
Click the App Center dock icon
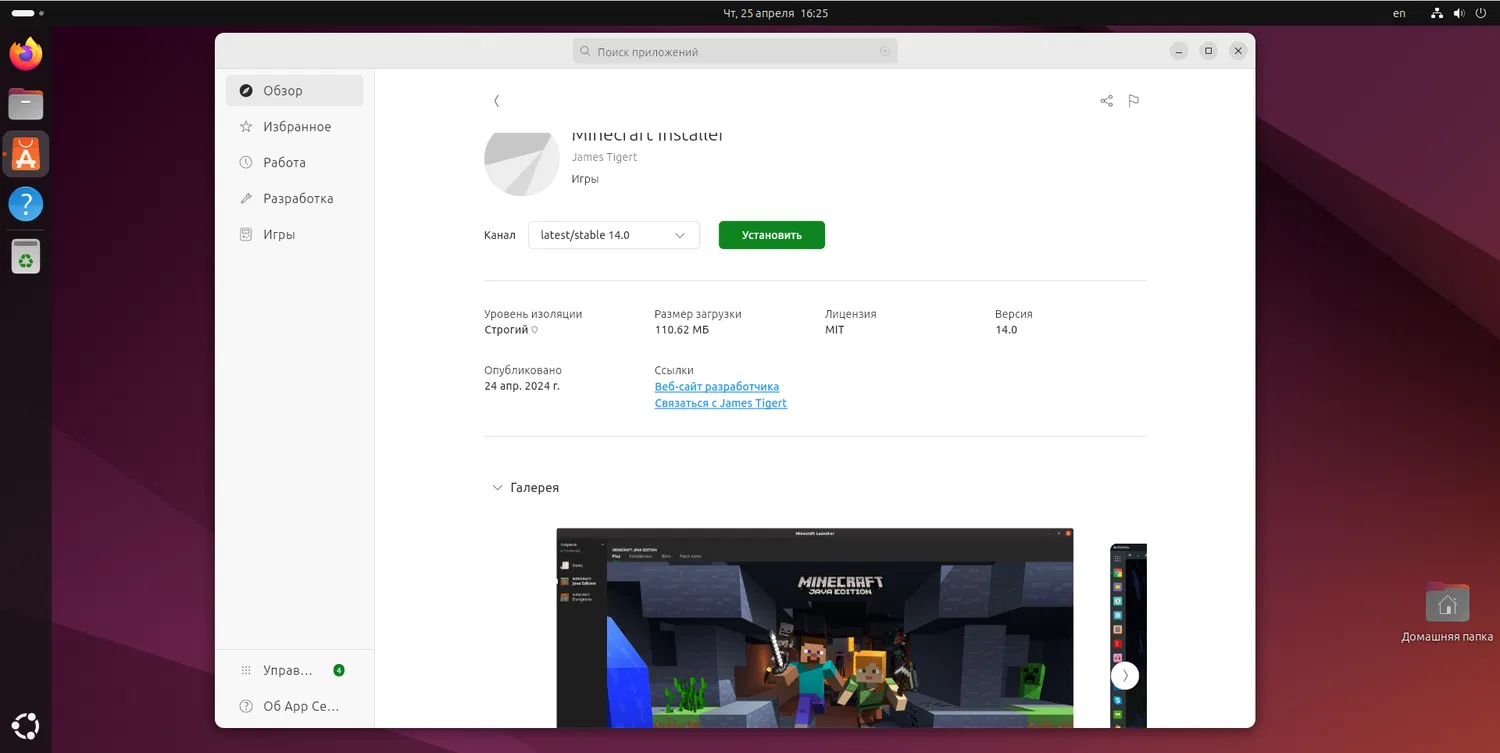[26, 154]
